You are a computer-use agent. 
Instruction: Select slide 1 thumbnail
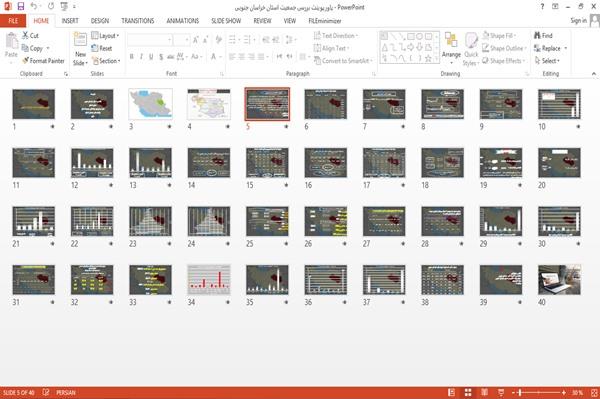click(34, 104)
